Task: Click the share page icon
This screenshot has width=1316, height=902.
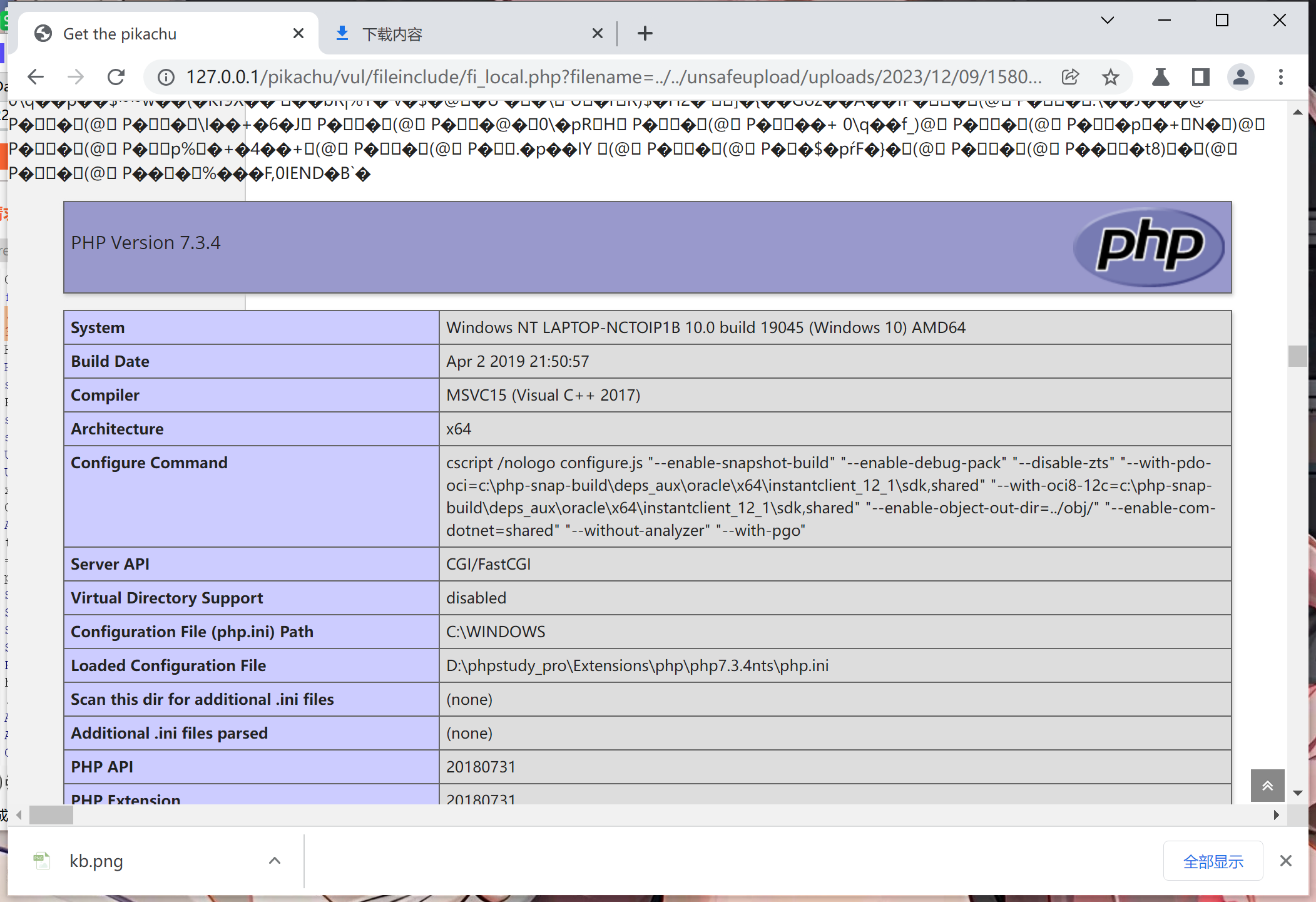Action: point(1070,77)
